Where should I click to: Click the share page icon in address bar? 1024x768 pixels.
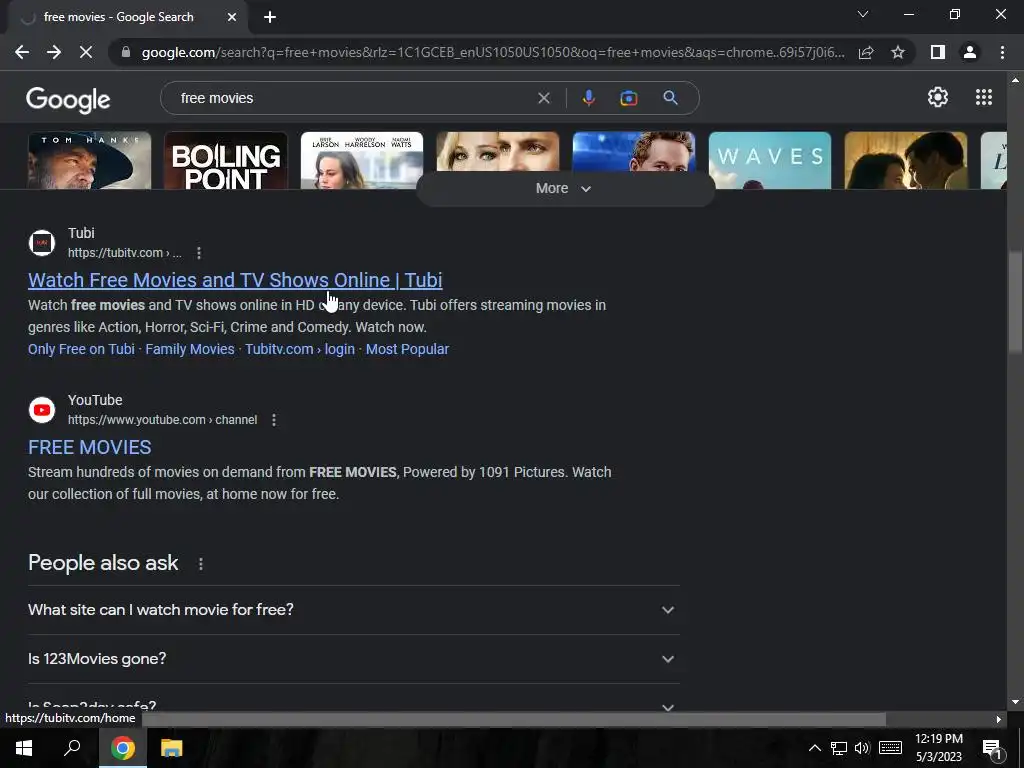tap(866, 52)
